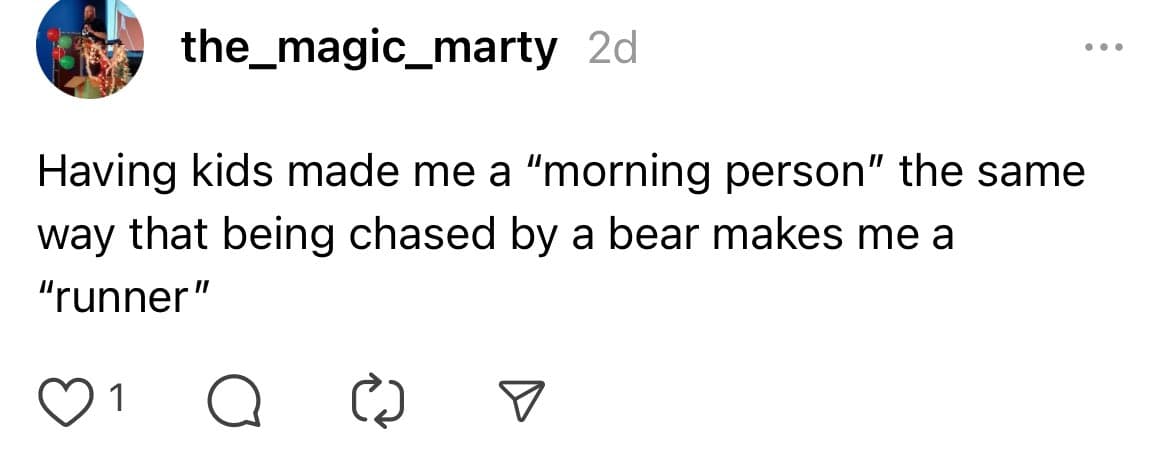Click the "2d" post timestamp

click(612, 49)
